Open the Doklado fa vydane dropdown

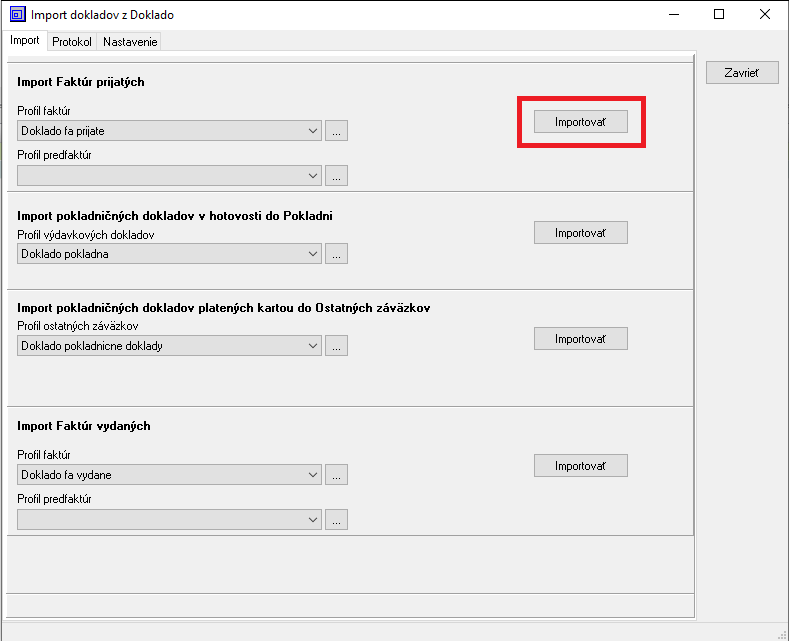click(169, 474)
